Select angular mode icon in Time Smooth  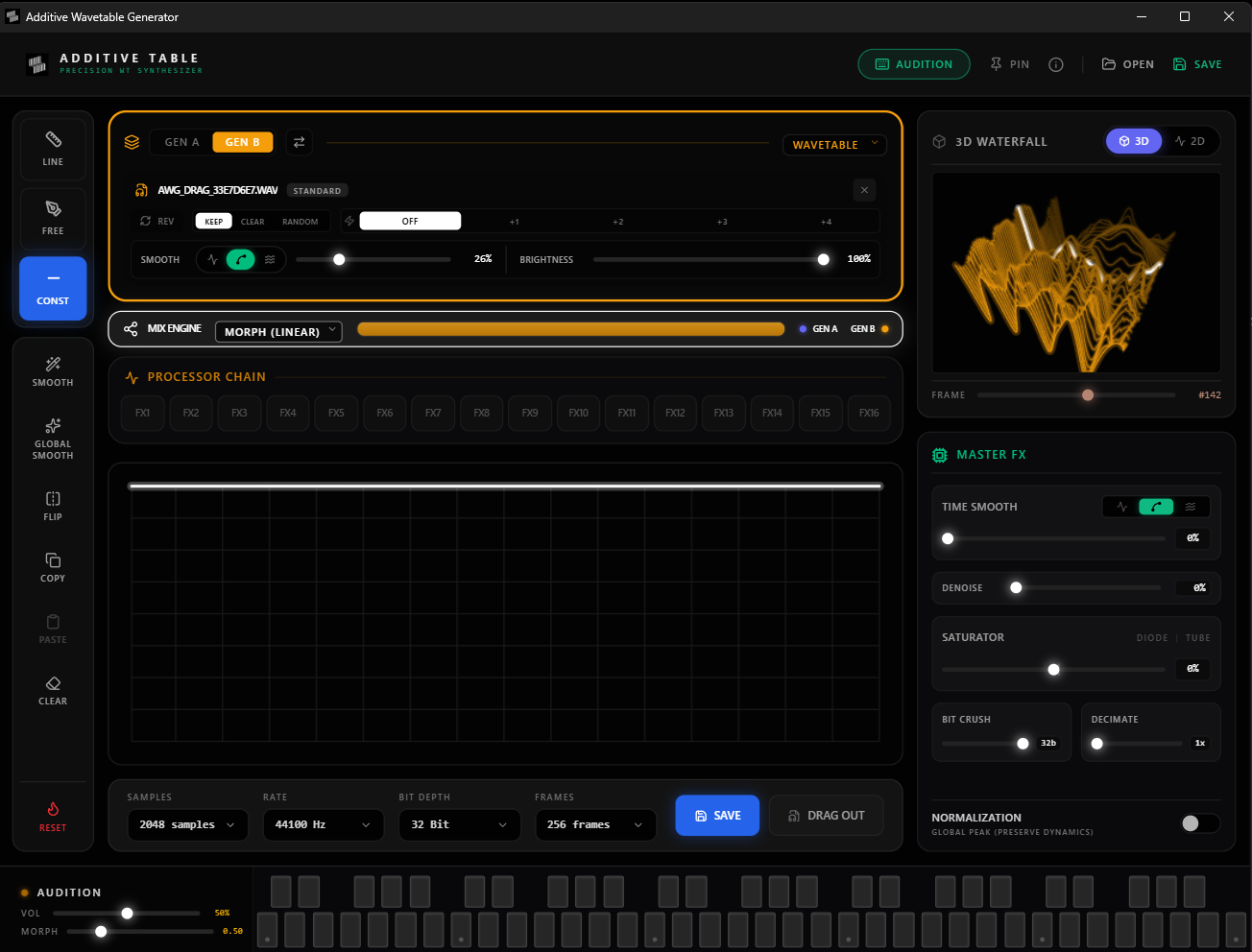[1121, 507]
